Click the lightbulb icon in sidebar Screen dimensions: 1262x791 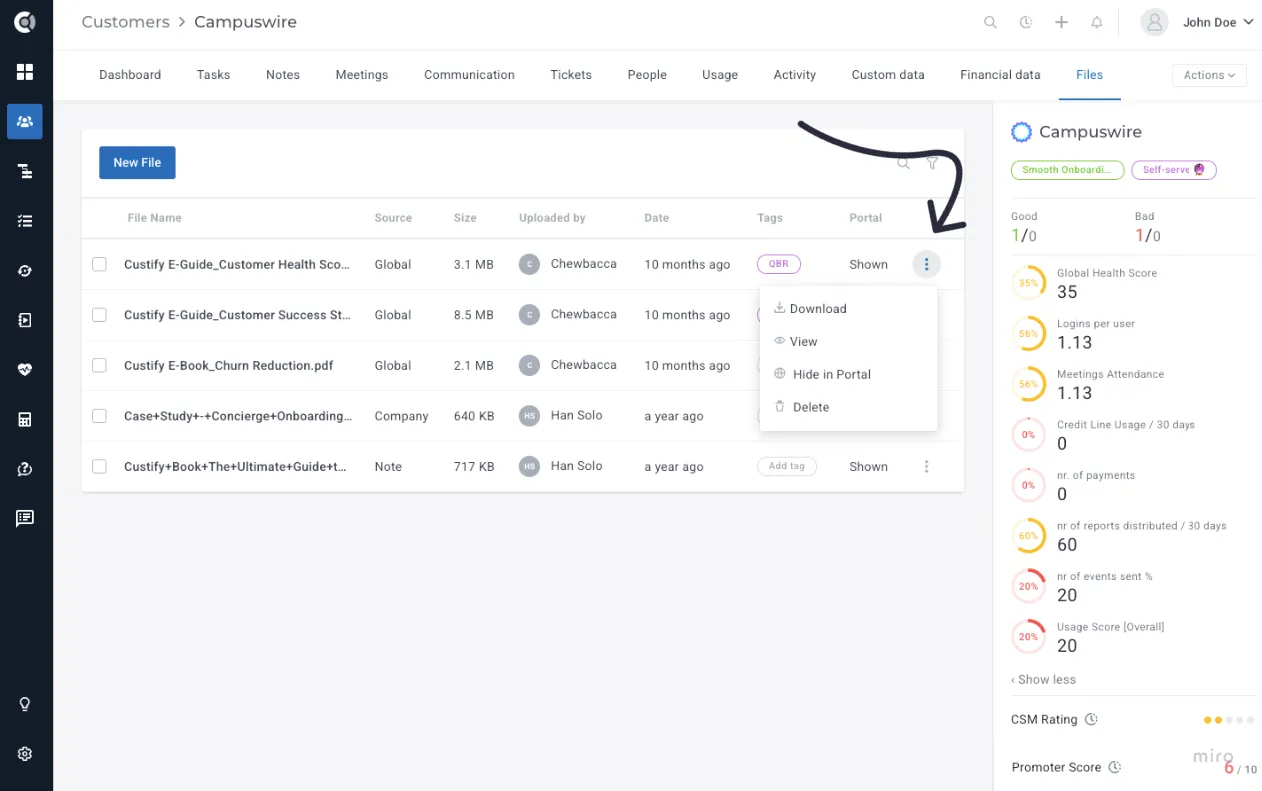[x=25, y=704]
